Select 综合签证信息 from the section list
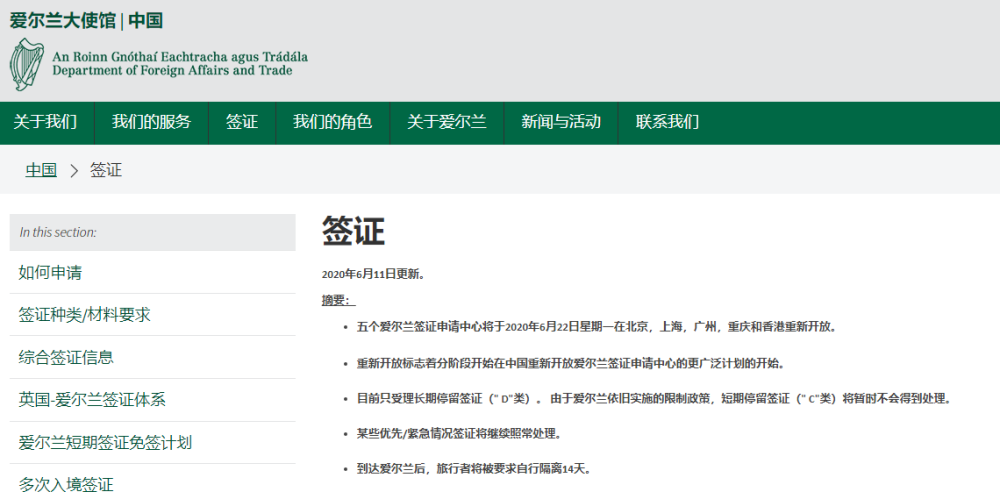 pyautogui.click(x=66, y=357)
